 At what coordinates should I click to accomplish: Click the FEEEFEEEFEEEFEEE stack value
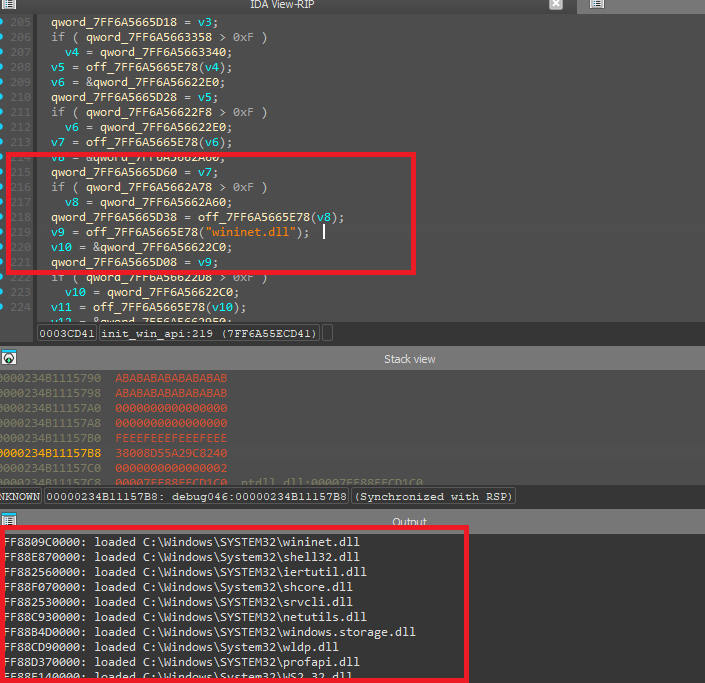pyautogui.click(x=171, y=437)
